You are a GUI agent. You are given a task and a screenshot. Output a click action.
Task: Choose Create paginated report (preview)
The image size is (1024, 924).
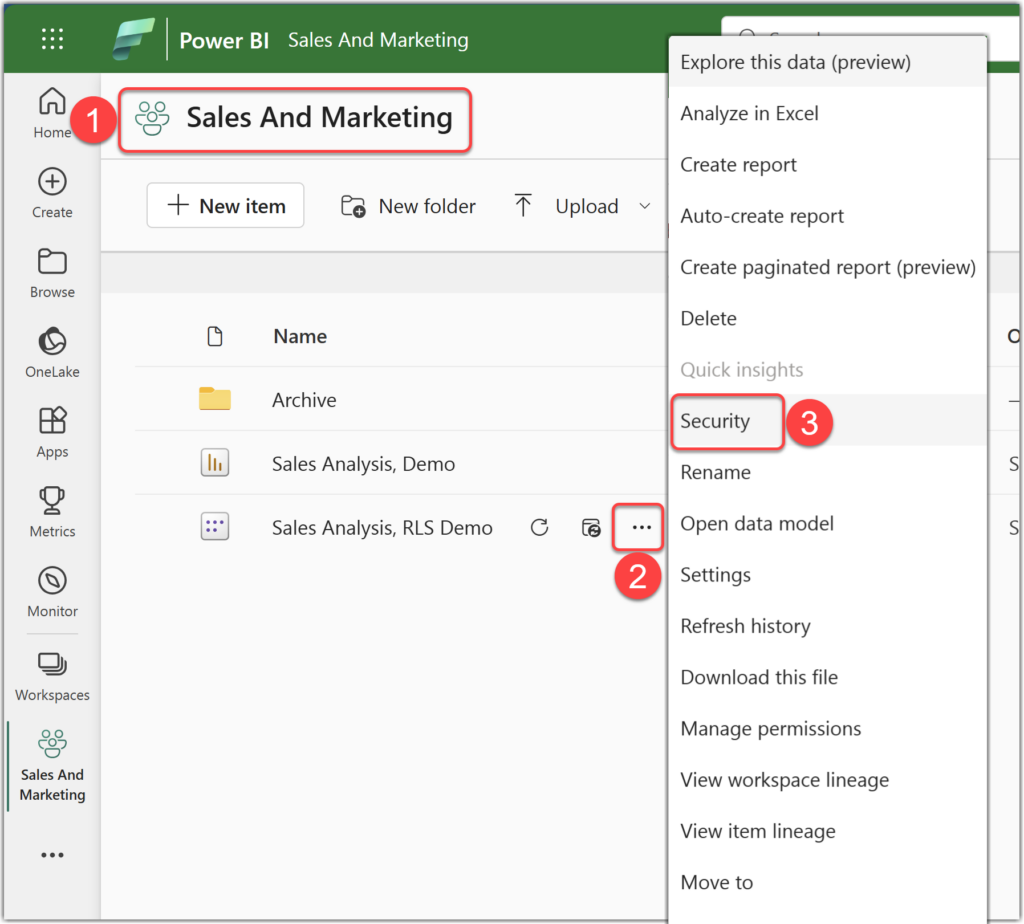pyautogui.click(x=827, y=267)
